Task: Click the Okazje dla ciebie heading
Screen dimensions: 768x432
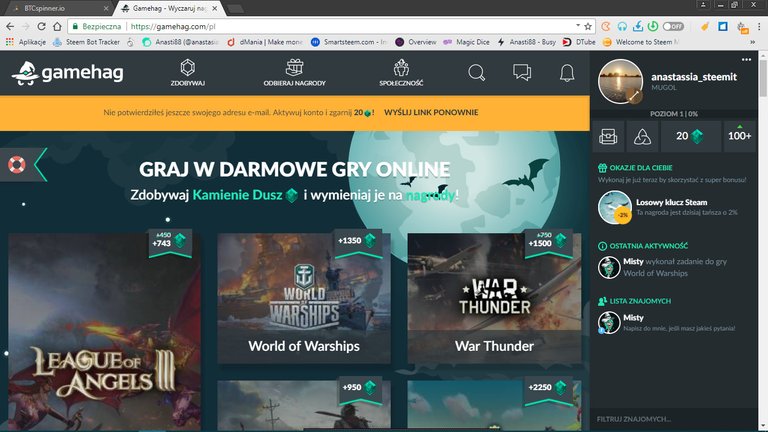Action: tap(635, 168)
